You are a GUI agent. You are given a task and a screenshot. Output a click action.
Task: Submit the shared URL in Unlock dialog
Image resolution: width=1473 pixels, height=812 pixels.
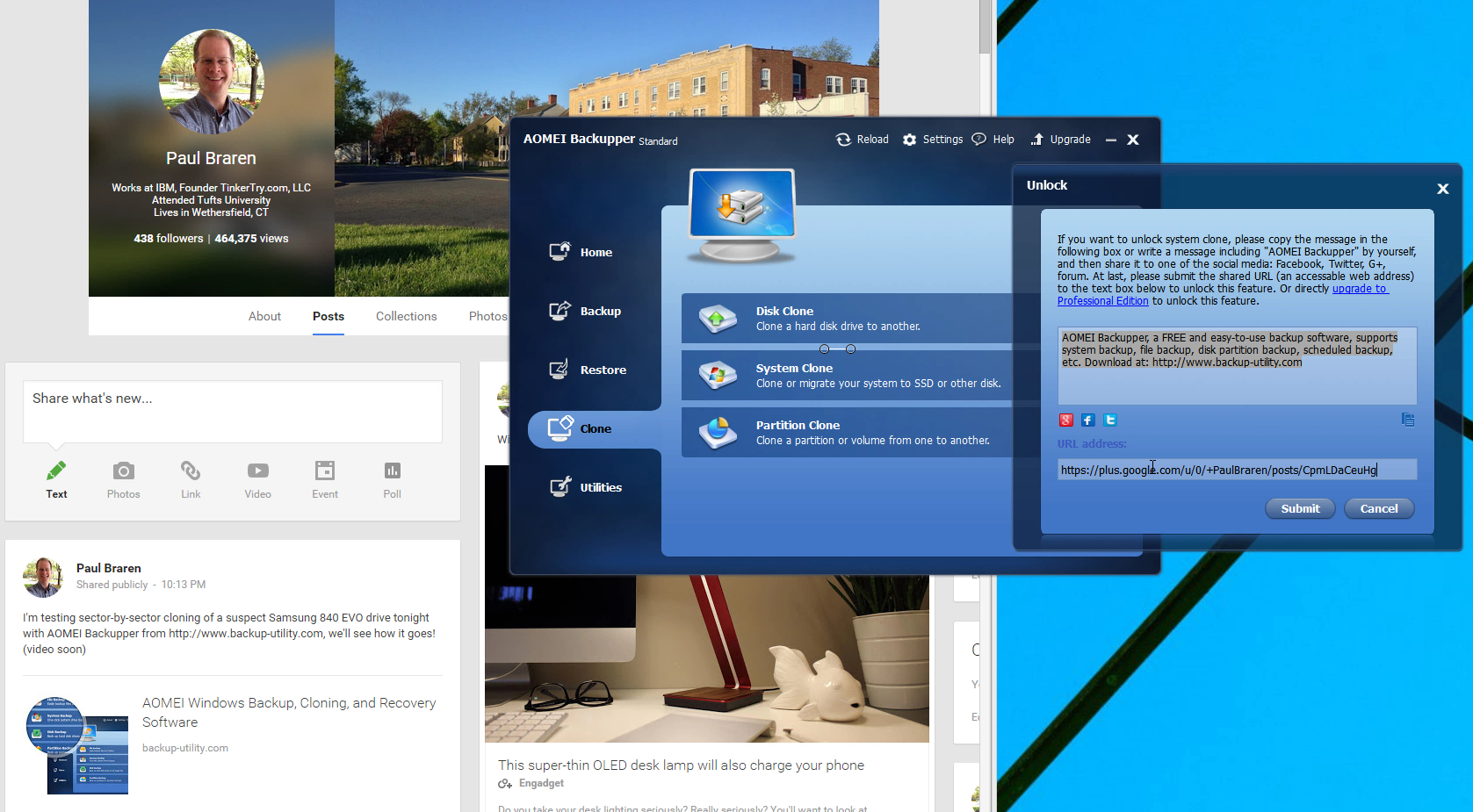[x=1300, y=508]
